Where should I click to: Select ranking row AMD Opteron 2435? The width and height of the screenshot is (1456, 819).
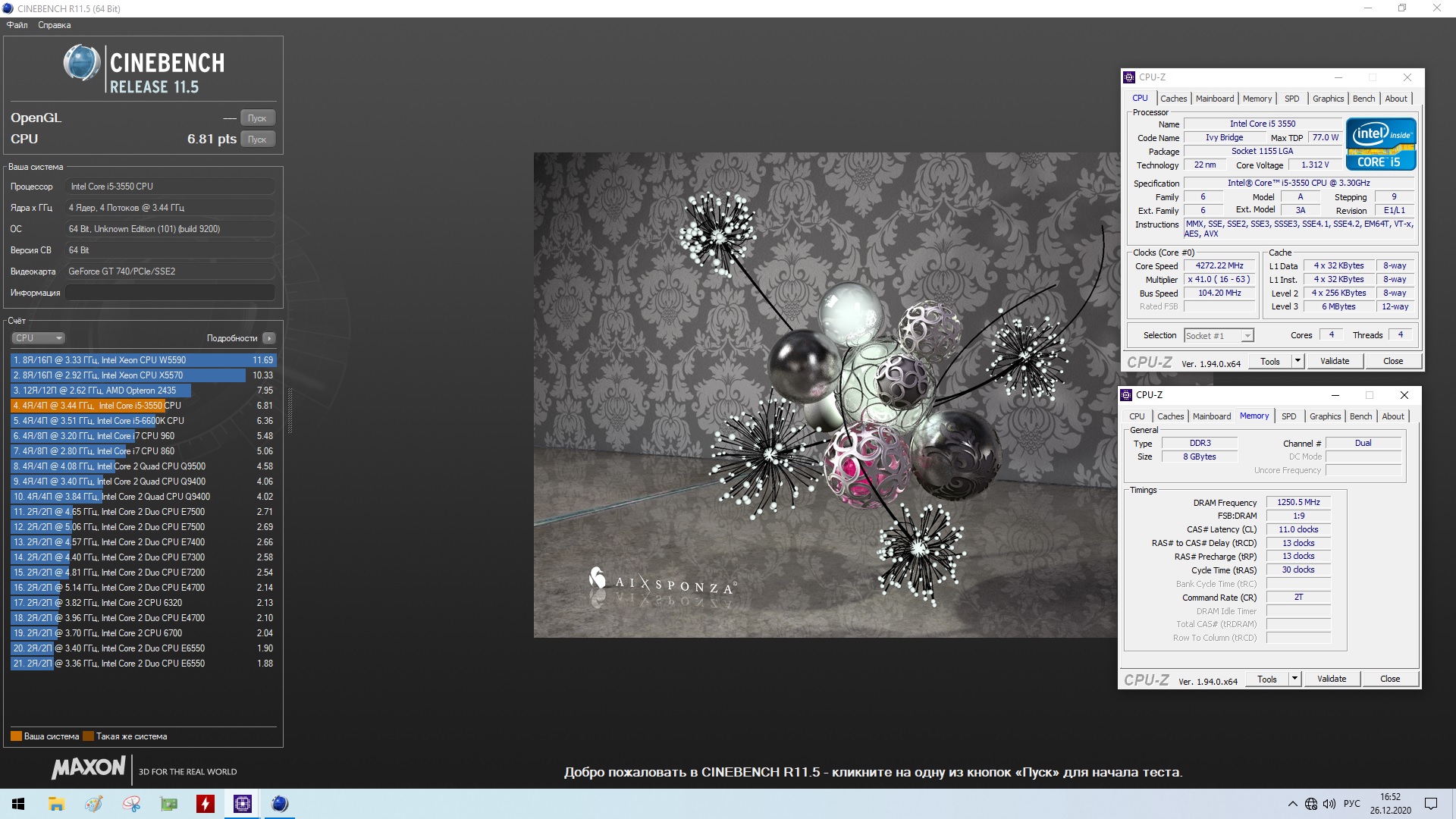point(143,391)
